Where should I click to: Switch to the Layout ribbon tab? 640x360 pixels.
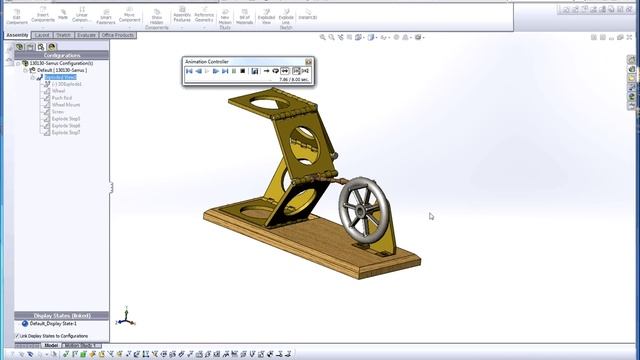(x=42, y=36)
